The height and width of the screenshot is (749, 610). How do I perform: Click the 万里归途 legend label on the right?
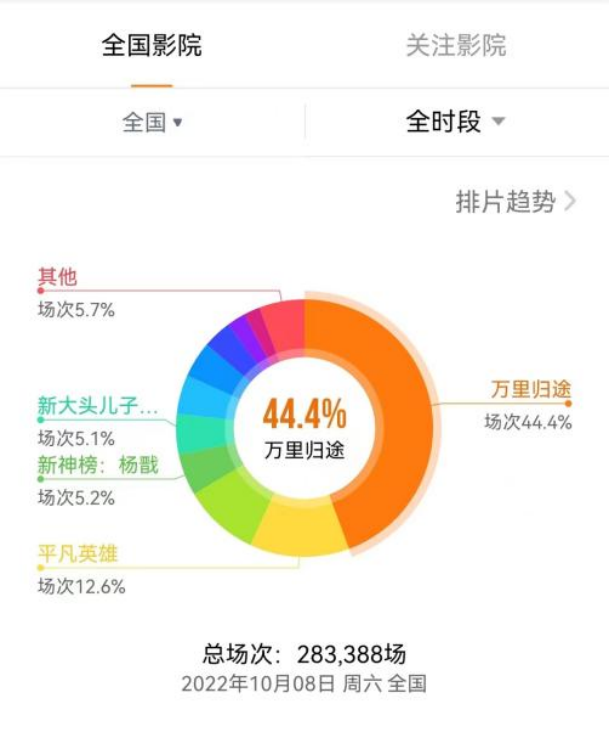click(531, 389)
